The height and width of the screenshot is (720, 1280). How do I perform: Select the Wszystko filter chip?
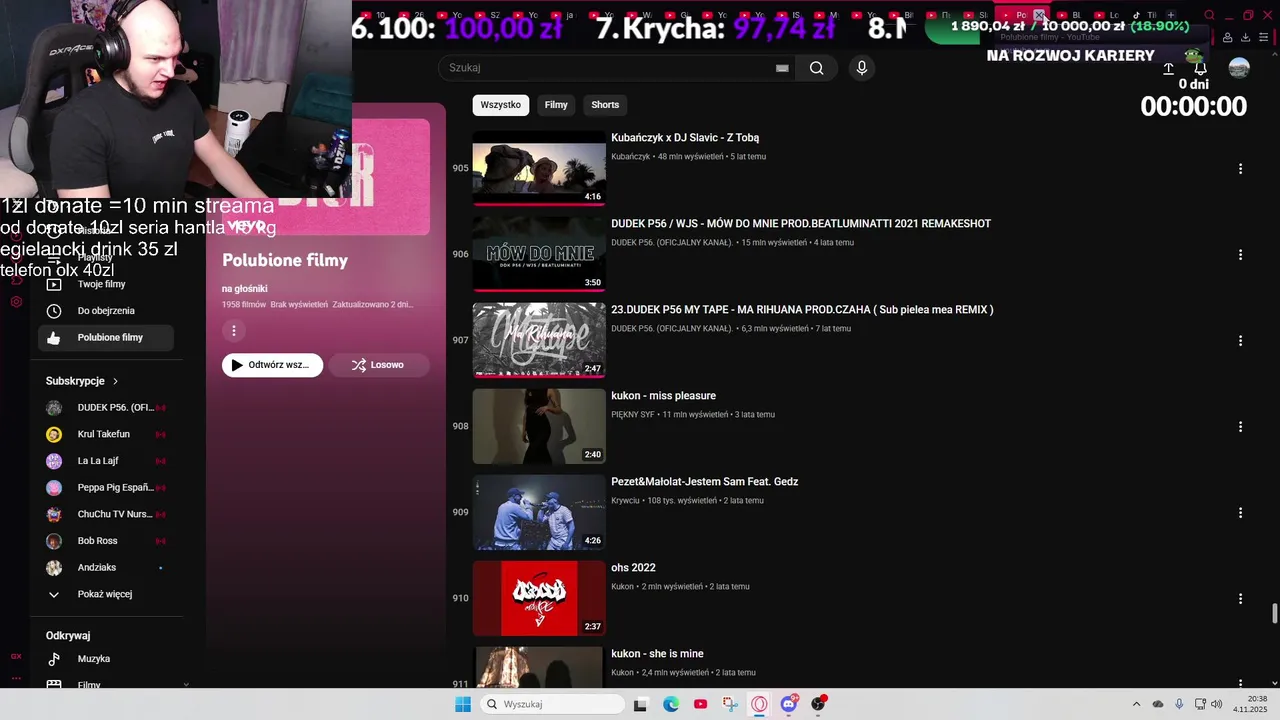point(500,105)
